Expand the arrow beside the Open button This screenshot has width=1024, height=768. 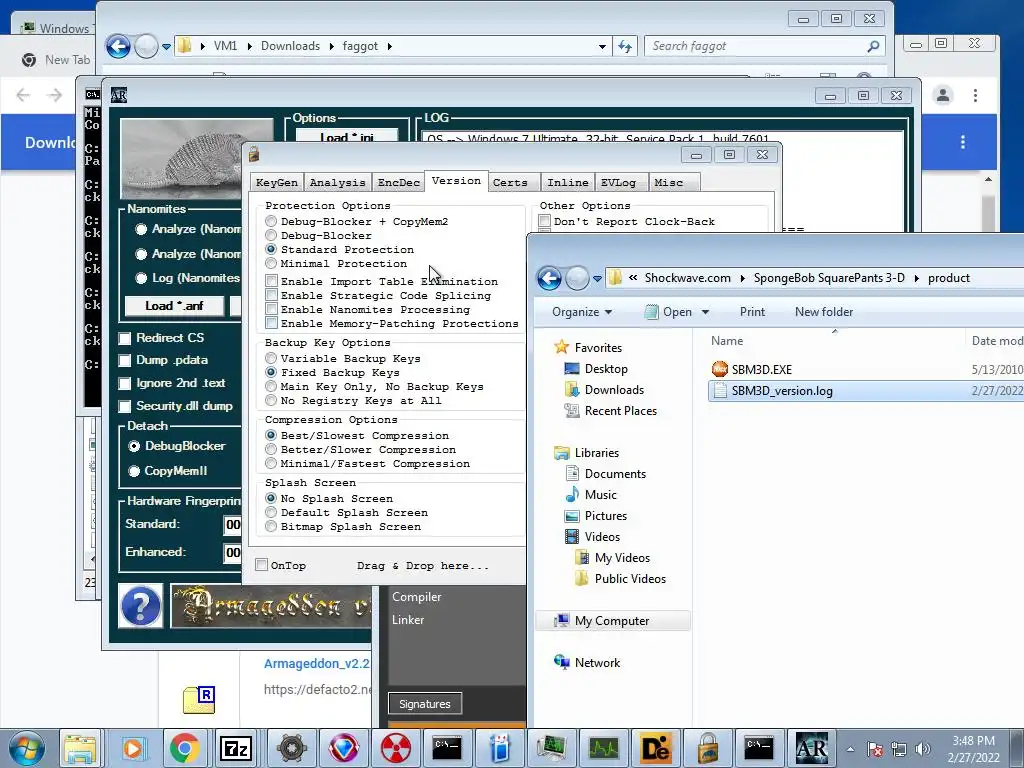click(705, 312)
